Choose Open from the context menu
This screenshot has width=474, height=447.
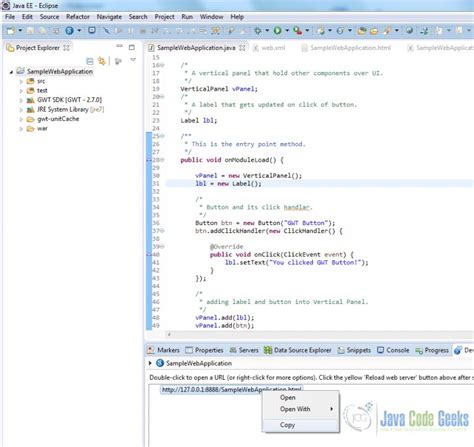(301, 398)
